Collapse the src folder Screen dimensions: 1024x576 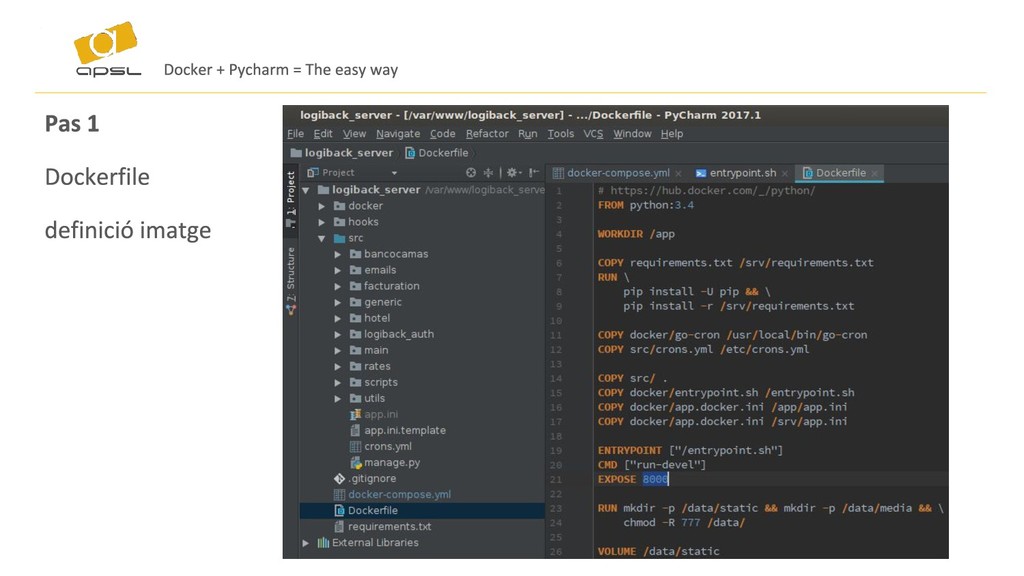[321, 238]
